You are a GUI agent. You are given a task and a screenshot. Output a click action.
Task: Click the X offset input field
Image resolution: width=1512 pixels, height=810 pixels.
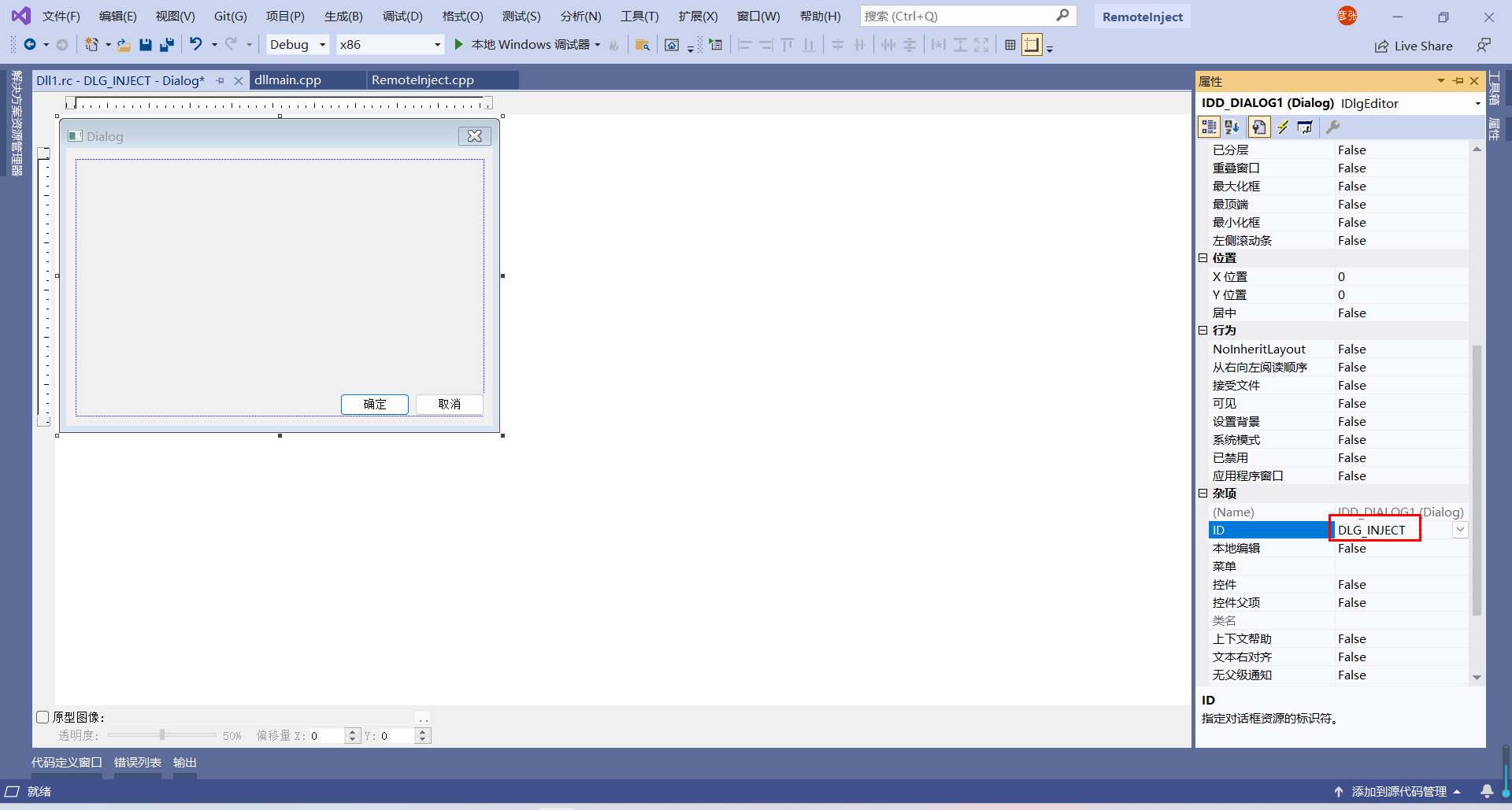click(327, 736)
